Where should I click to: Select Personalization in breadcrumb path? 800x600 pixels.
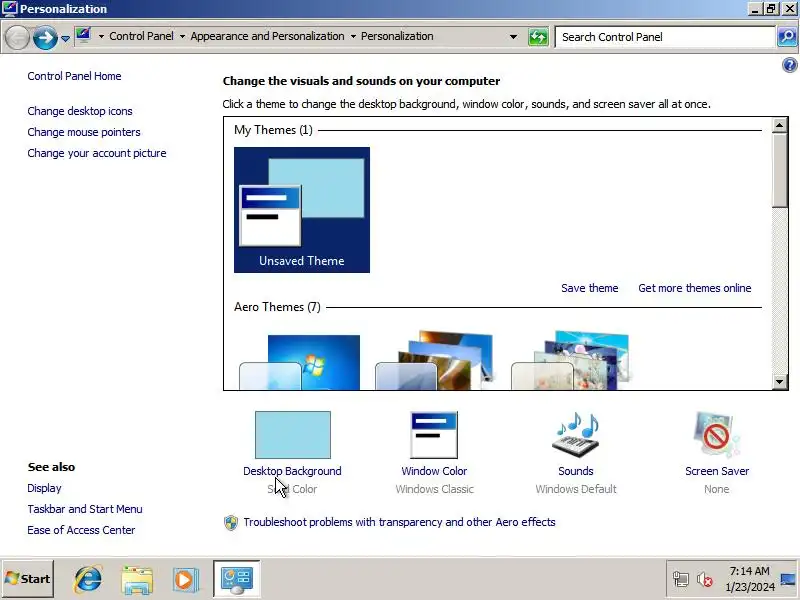pyautogui.click(x=397, y=36)
